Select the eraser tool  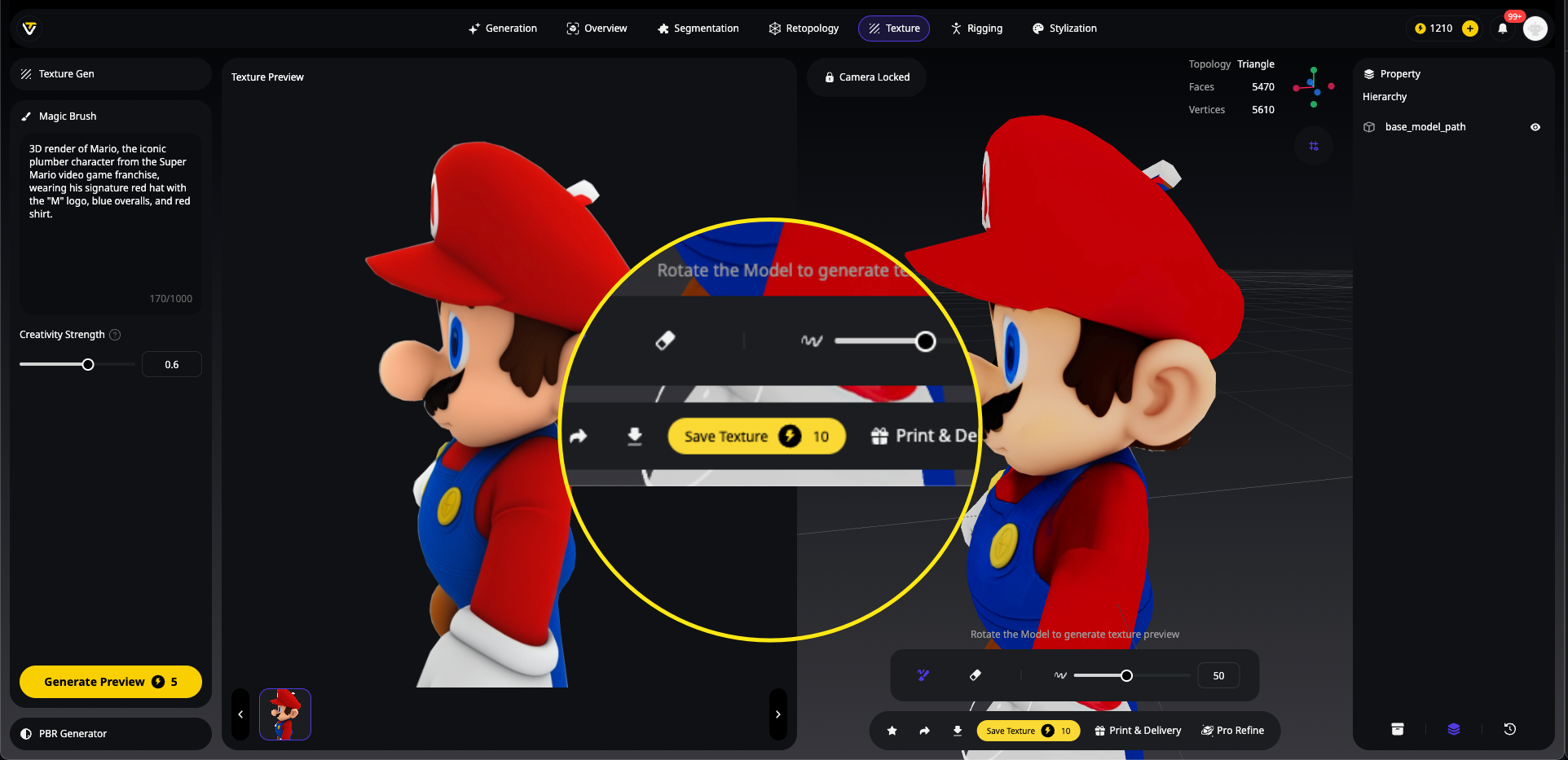(x=976, y=675)
